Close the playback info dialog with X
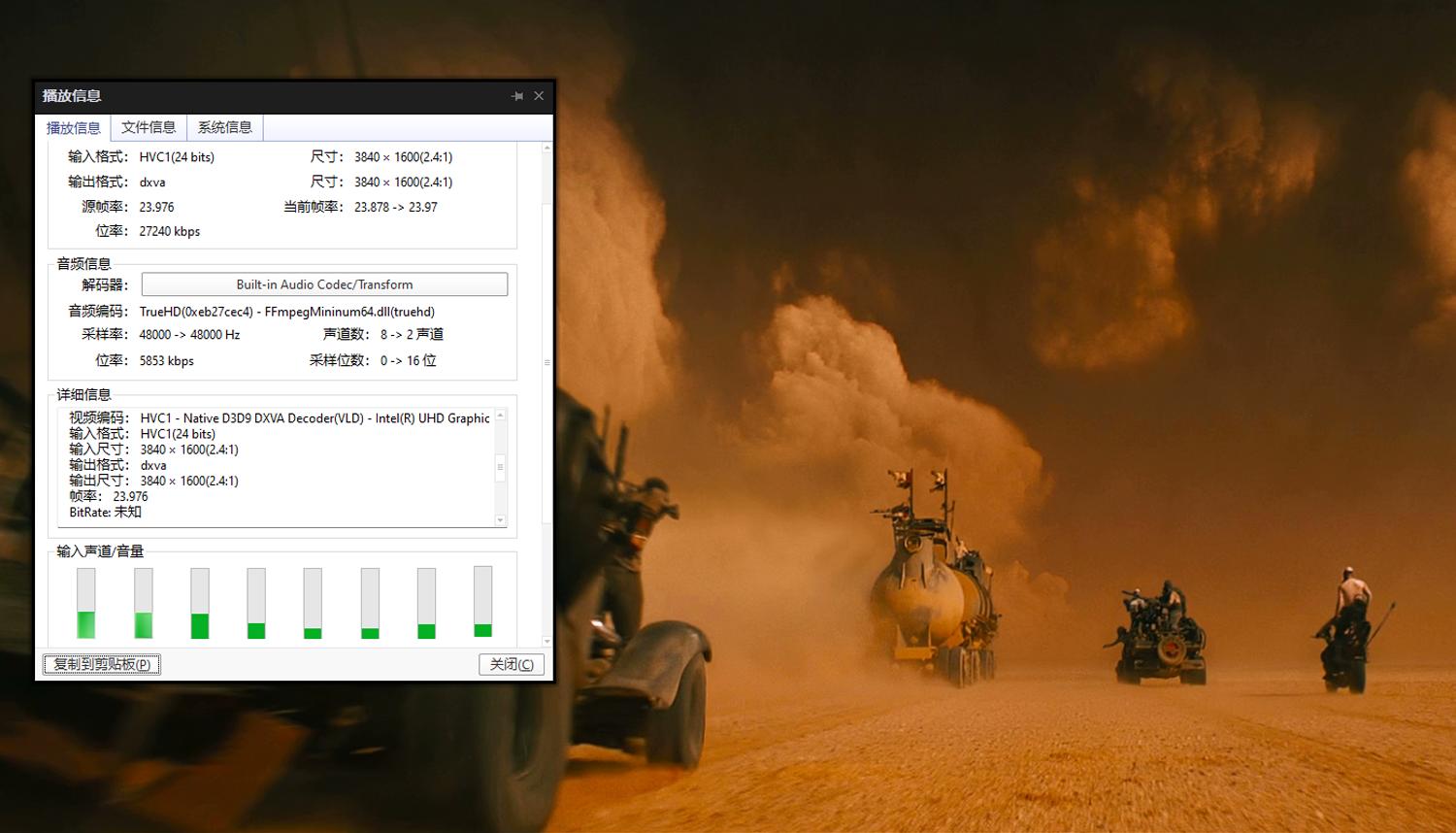This screenshot has width=1456, height=833. pos(539,96)
